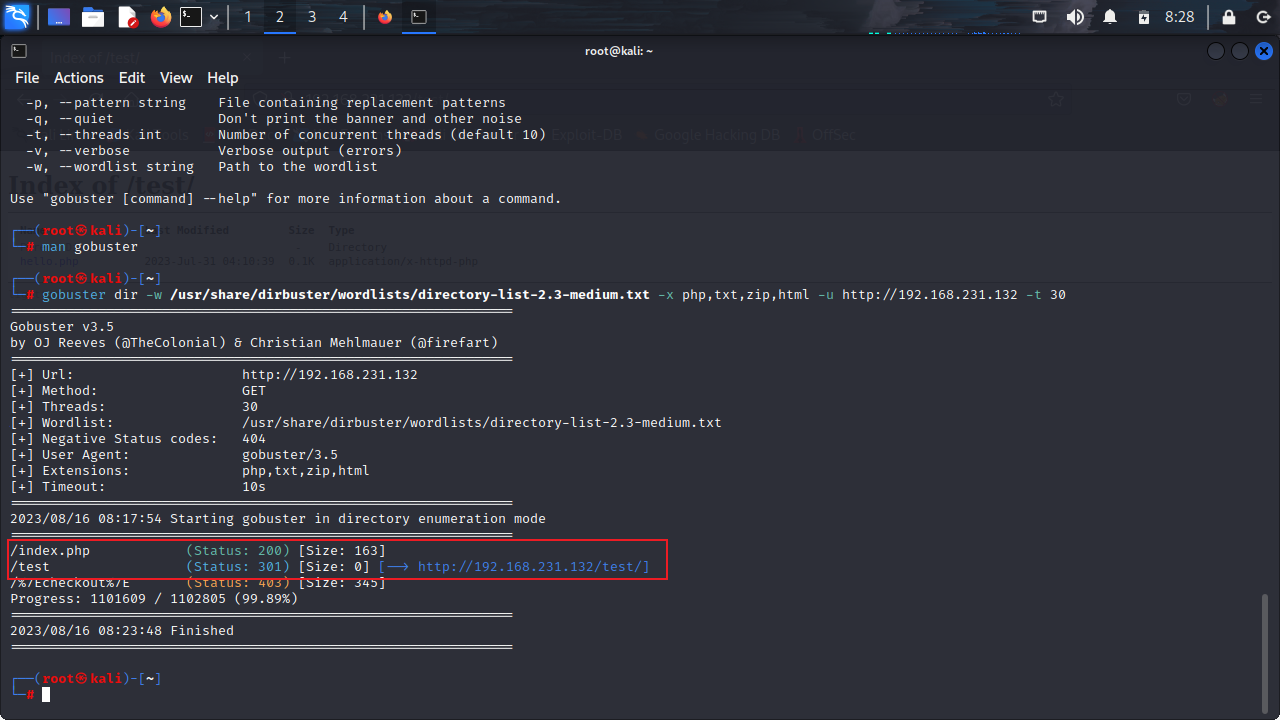The image size is (1280, 720).
Task: Click the 'Timeout: 10s' line
Action: tap(138, 487)
